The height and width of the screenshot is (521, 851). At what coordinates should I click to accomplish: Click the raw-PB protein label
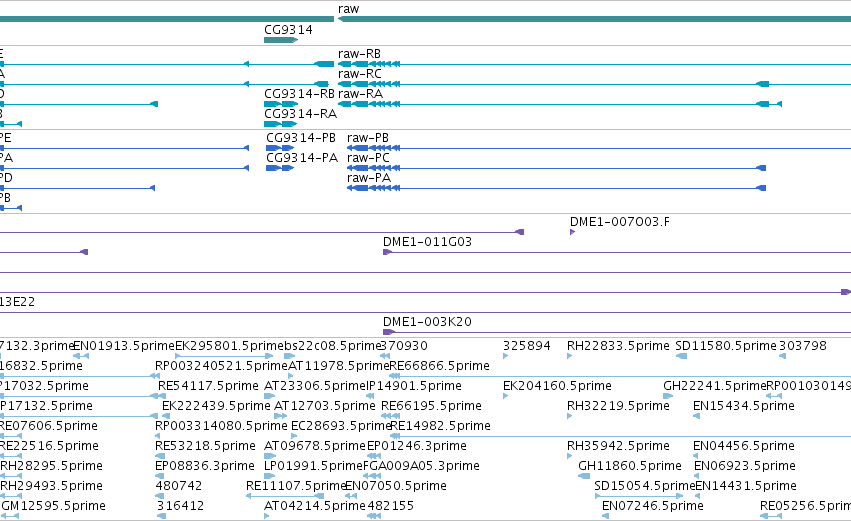(368, 138)
